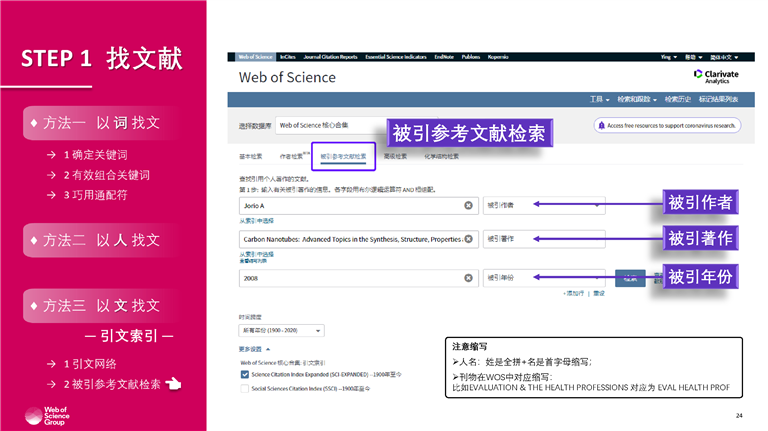Click the 2 被引参考文献检索 sidebar item
Viewport: 768px width, 431px height.
[112, 384]
